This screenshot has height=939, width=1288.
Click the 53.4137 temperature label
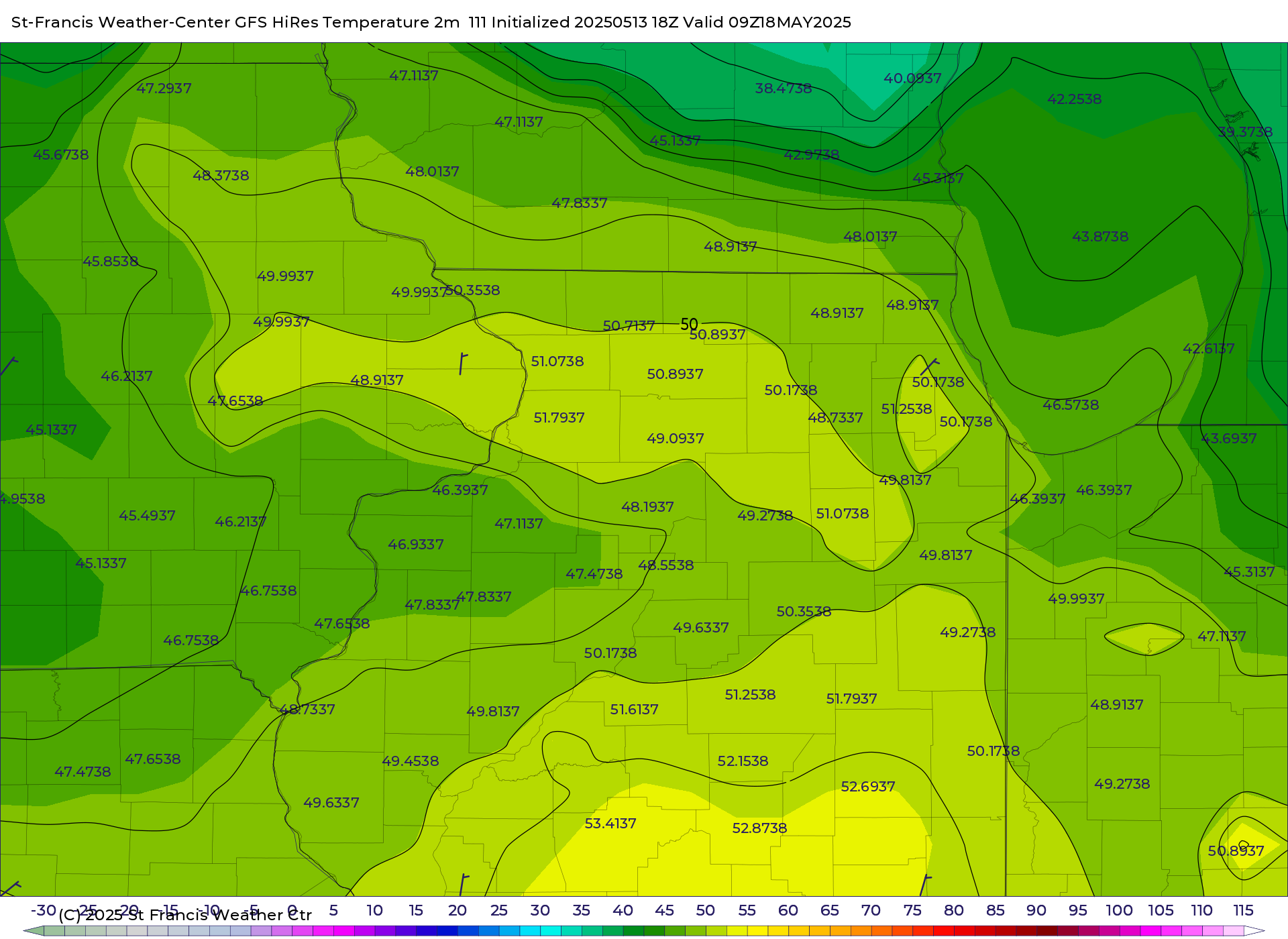pyautogui.click(x=610, y=824)
